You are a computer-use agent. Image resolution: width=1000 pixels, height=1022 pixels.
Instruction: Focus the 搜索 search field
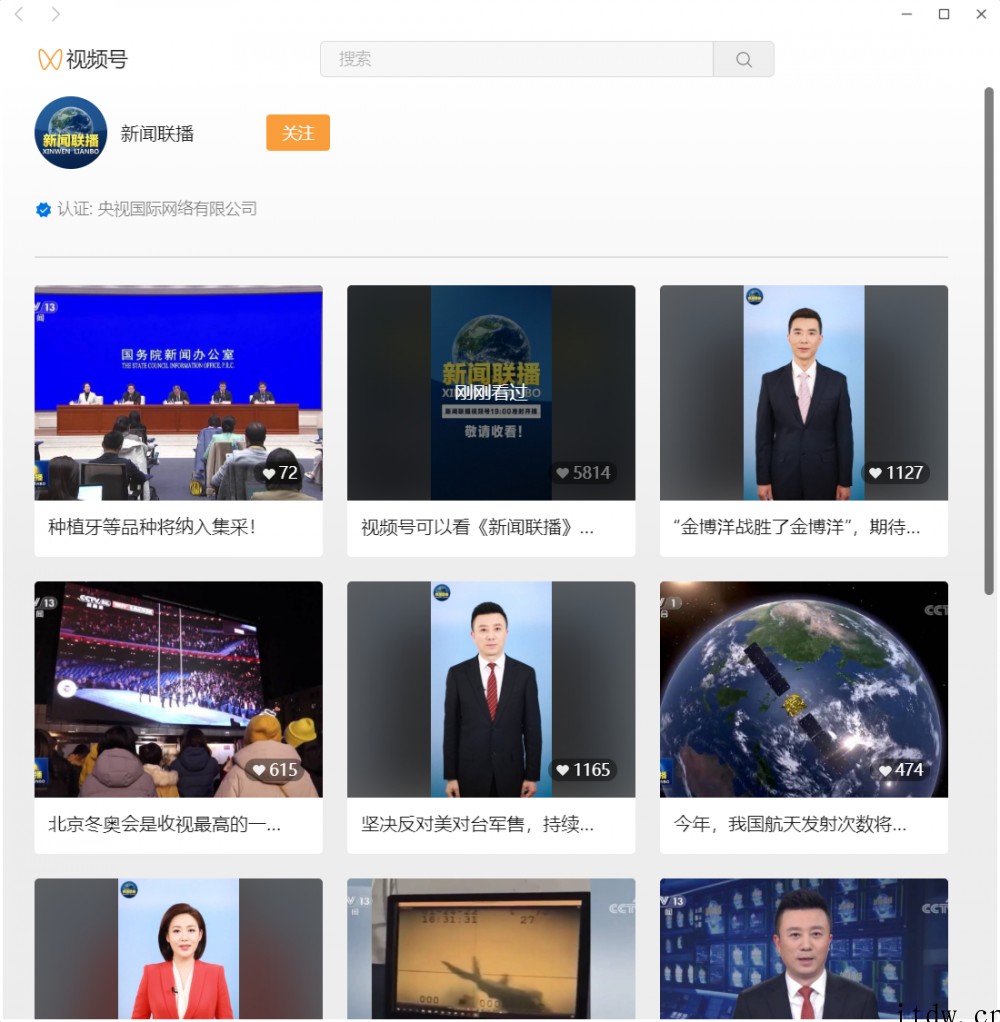click(516, 59)
